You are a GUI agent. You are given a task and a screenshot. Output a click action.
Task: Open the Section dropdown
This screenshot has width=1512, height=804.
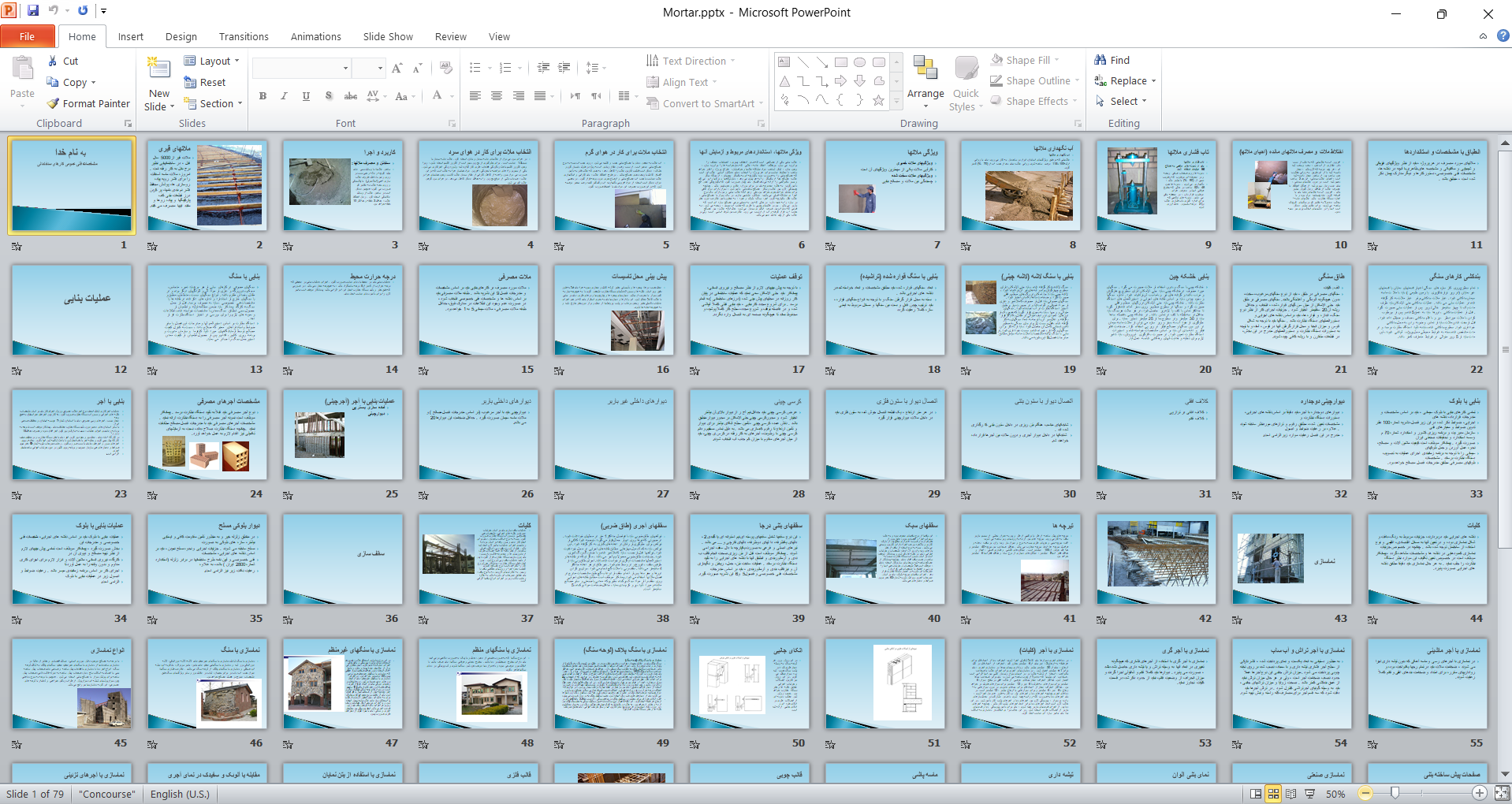click(x=213, y=103)
